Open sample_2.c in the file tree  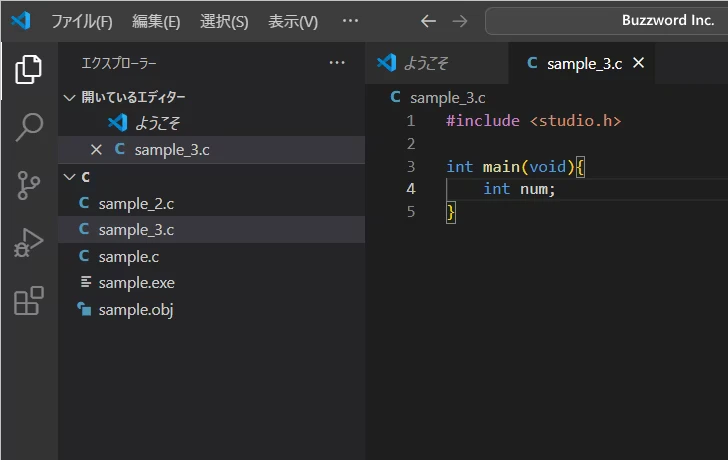pos(212,203)
